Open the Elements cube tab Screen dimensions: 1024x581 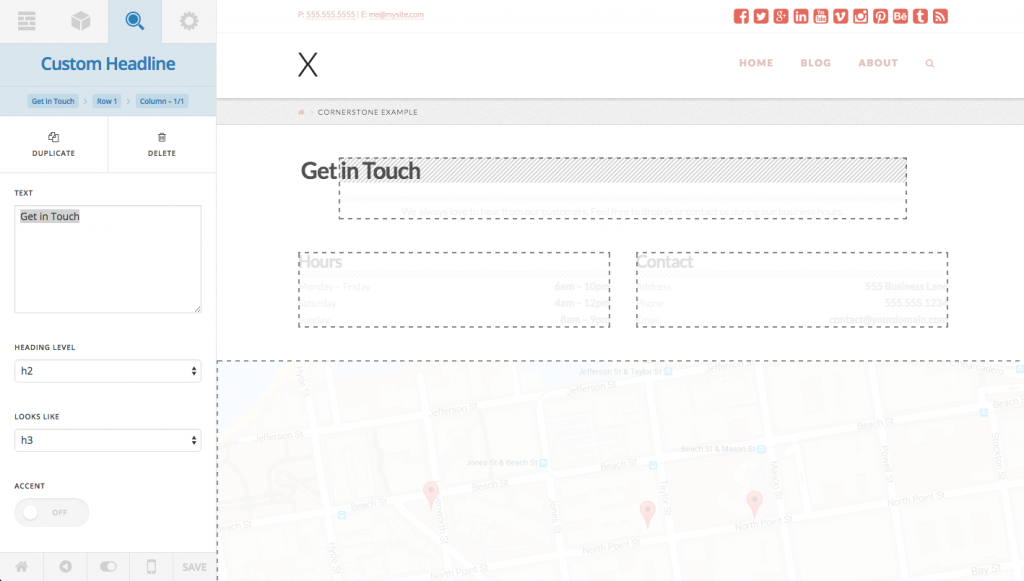pos(81,21)
